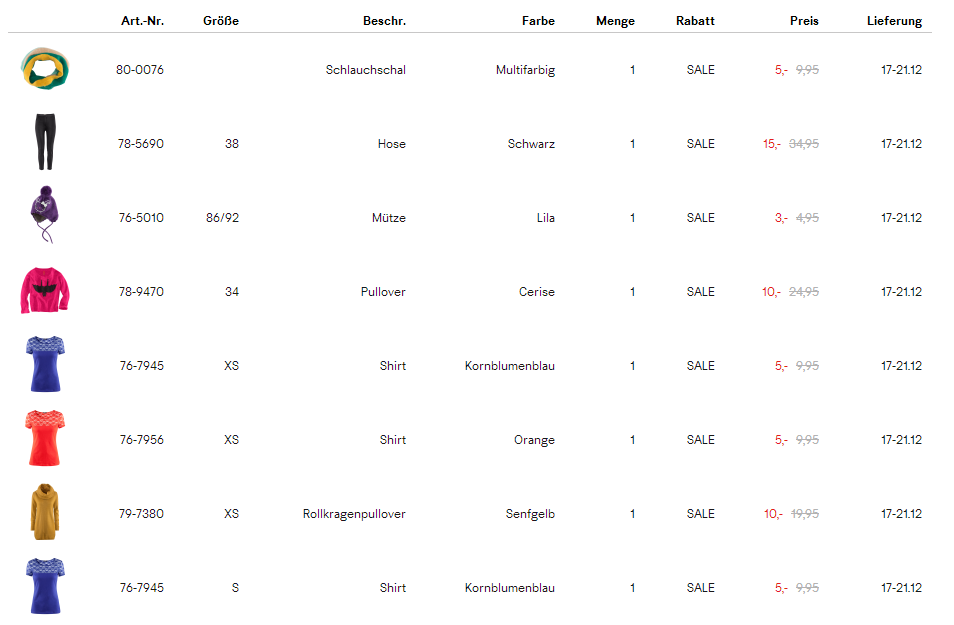Click article number 76-5010
The height and width of the screenshot is (625, 954).
(141, 218)
